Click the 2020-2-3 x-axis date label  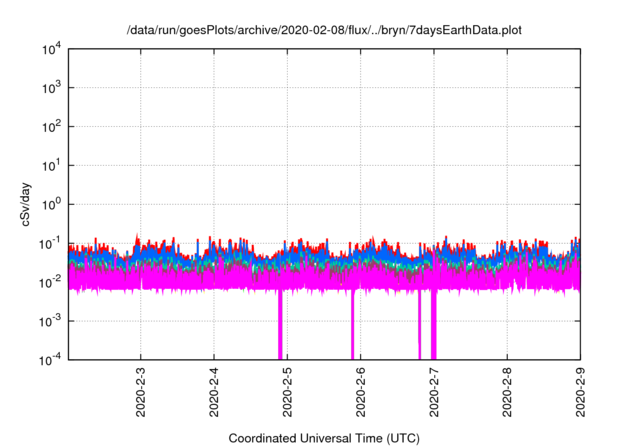click(141, 392)
